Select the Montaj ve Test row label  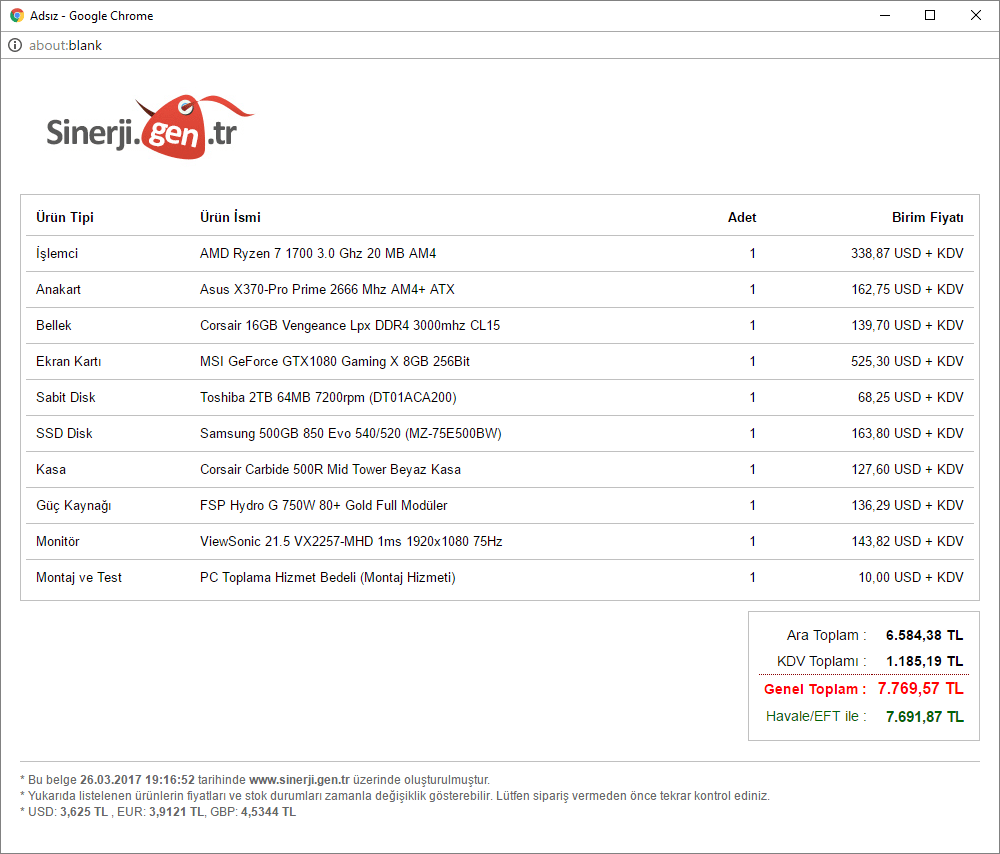[x=78, y=578]
